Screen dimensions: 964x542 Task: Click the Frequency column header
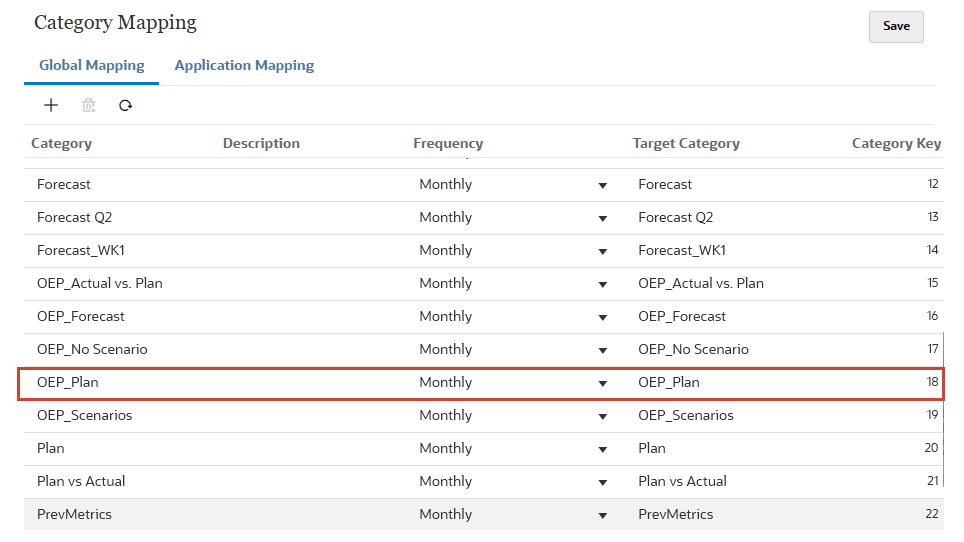click(448, 143)
